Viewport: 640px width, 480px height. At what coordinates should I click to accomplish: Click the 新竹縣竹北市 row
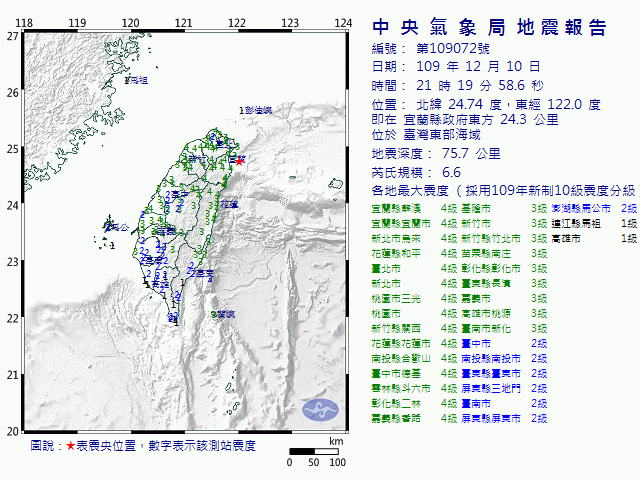tap(504, 239)
